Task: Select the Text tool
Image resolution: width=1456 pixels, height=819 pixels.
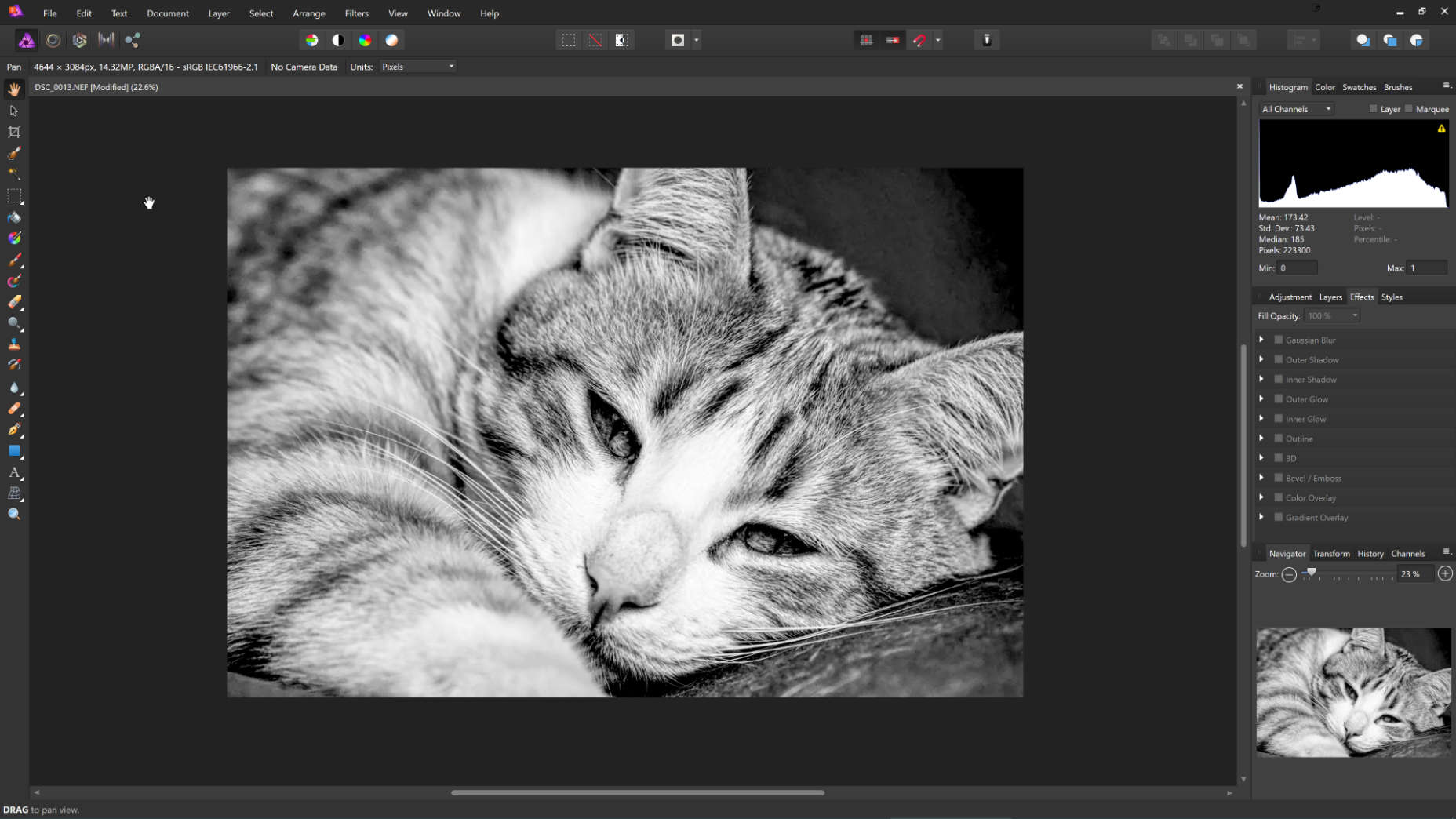Action: point(14,472)
